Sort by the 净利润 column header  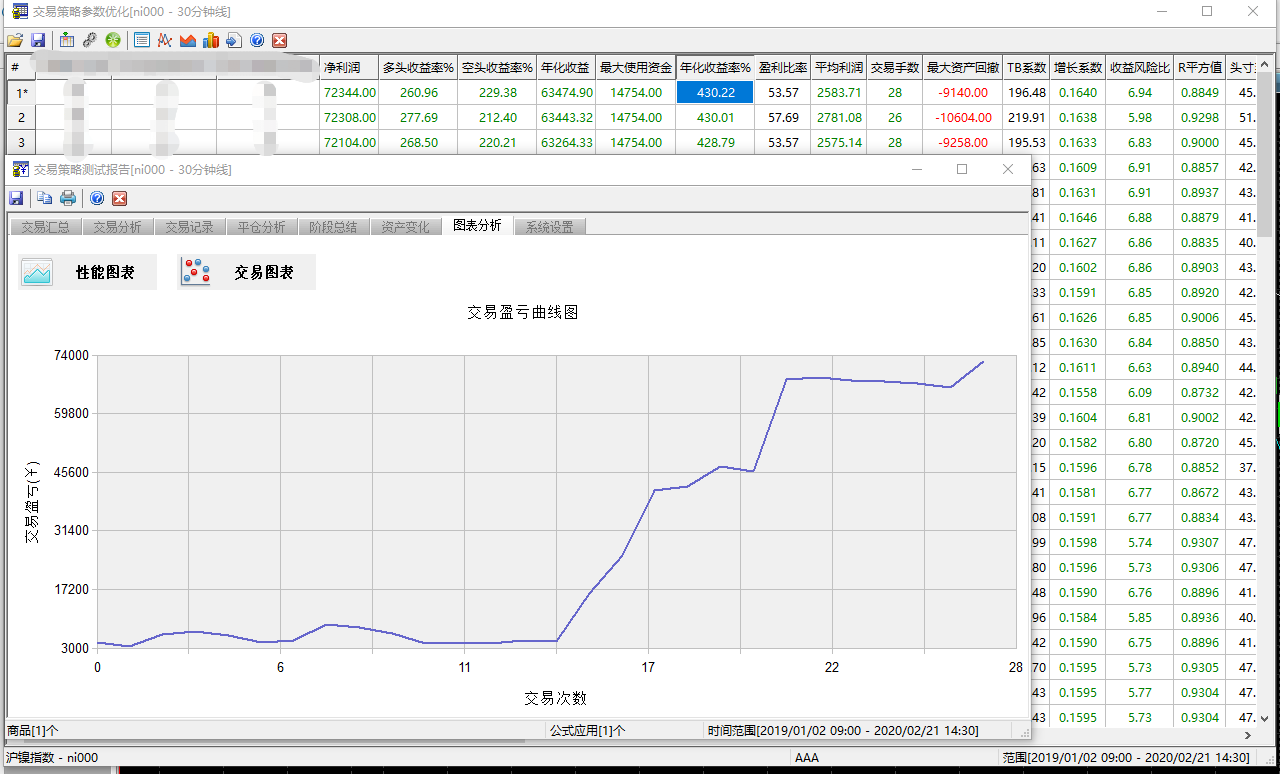coord(349,68)
